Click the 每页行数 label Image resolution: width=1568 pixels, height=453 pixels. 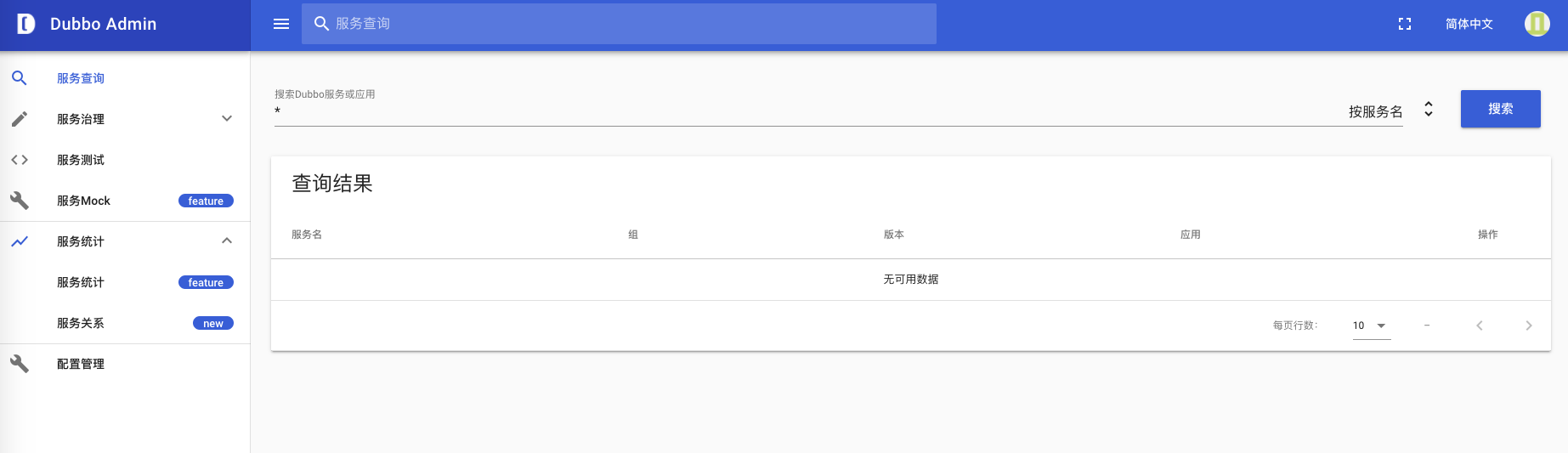[x=1295, y=326]
